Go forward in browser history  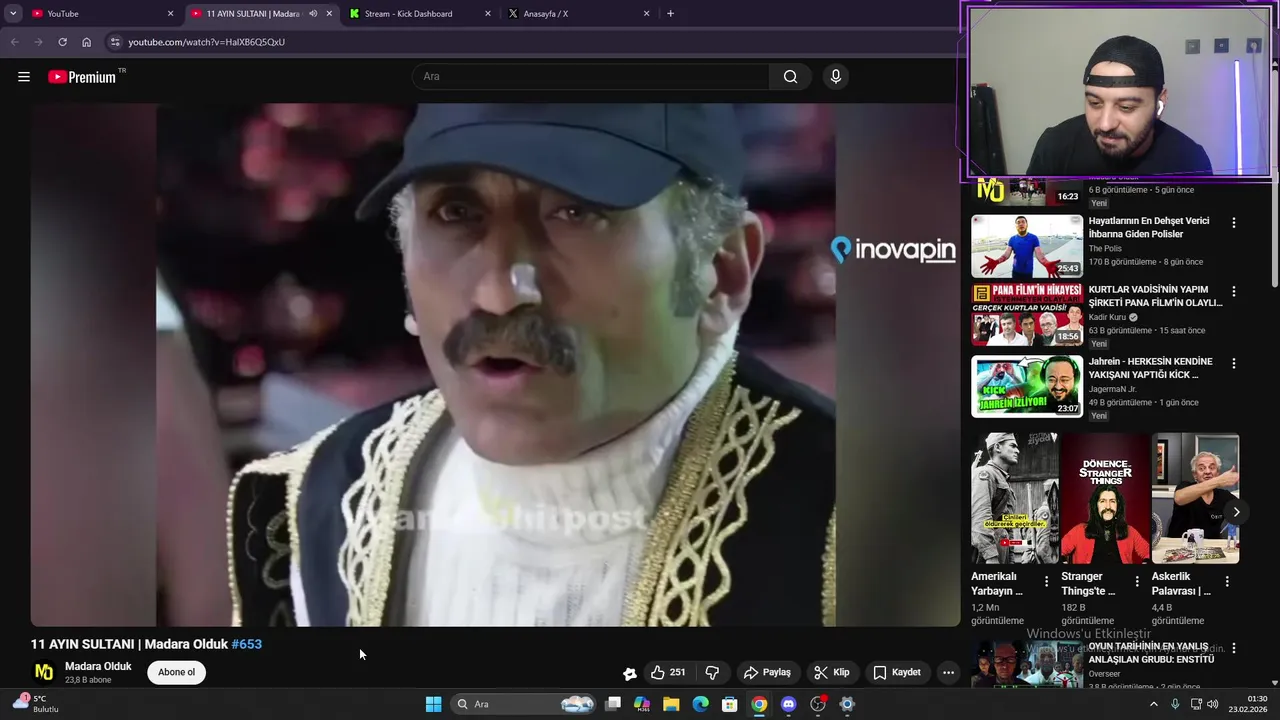click(x=38, y=42)
